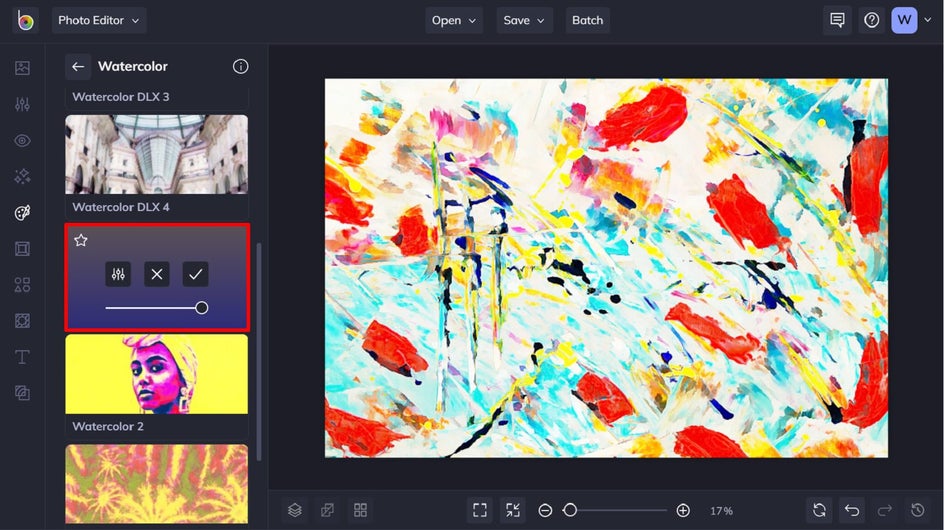Open the feedback message icon
Screen dimensions: 944x530
coord(837,20)
